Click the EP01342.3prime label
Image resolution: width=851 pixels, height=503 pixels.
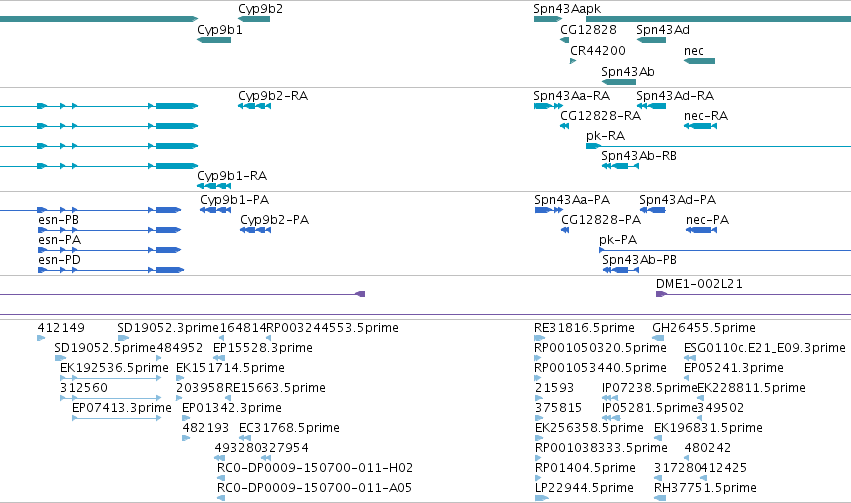[x=232, y=408]
